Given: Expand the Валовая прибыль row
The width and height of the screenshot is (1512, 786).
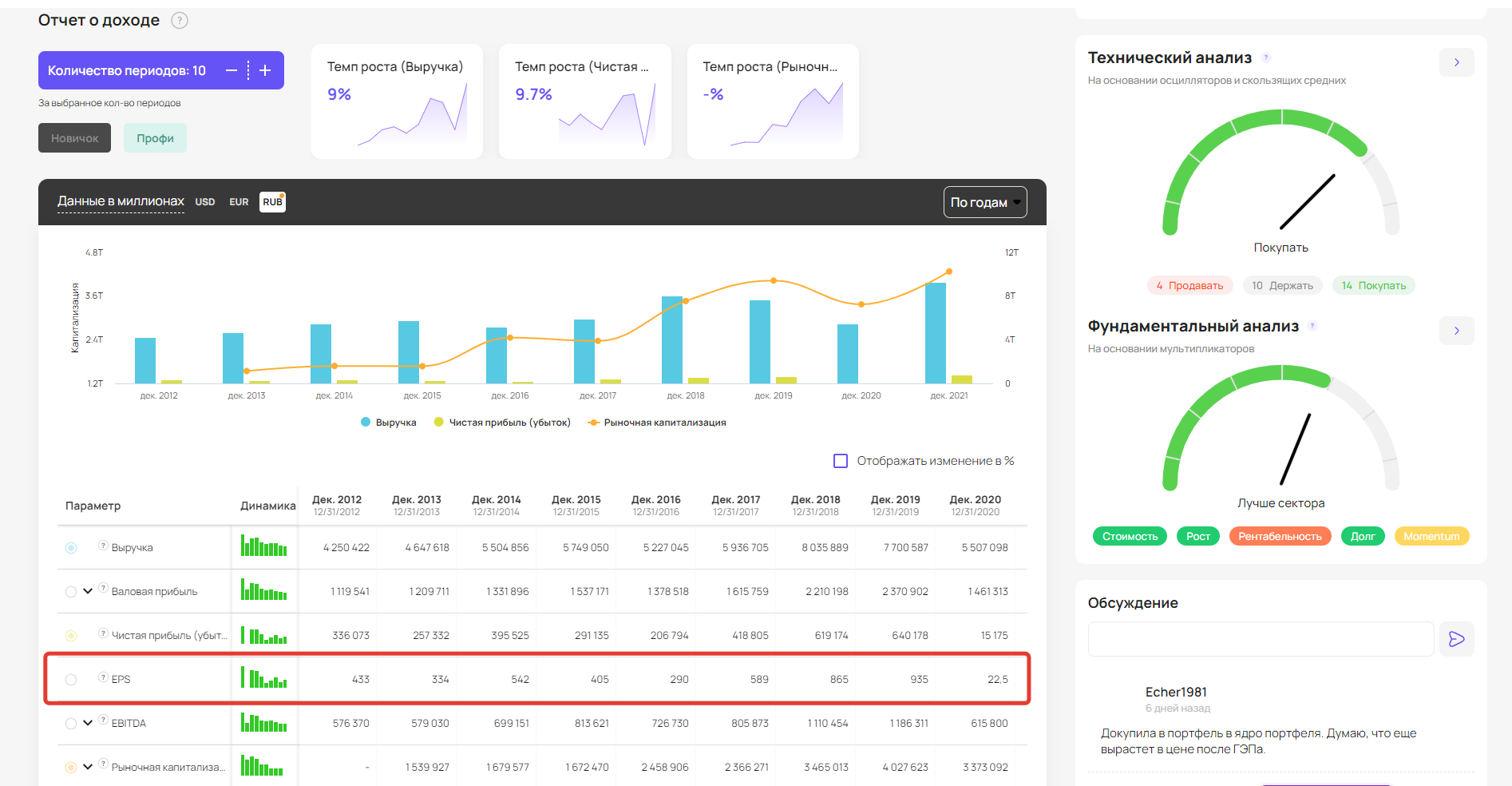Looking at the screenshot, I should [x=88, y=591].
